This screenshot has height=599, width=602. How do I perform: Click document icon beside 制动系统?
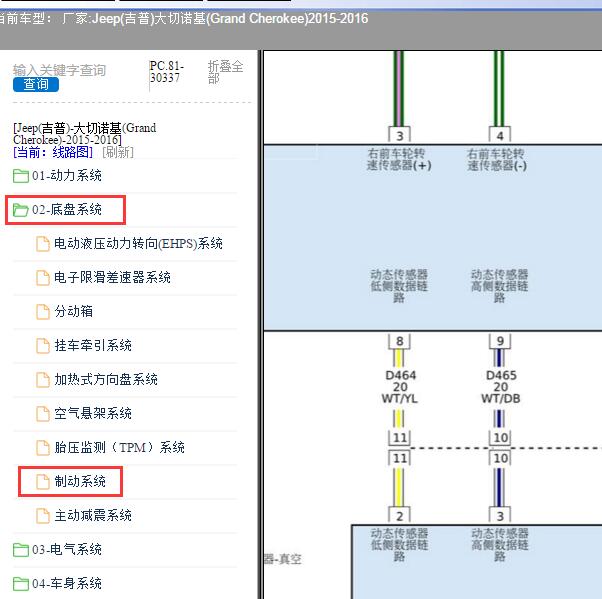tap(43, 482)
